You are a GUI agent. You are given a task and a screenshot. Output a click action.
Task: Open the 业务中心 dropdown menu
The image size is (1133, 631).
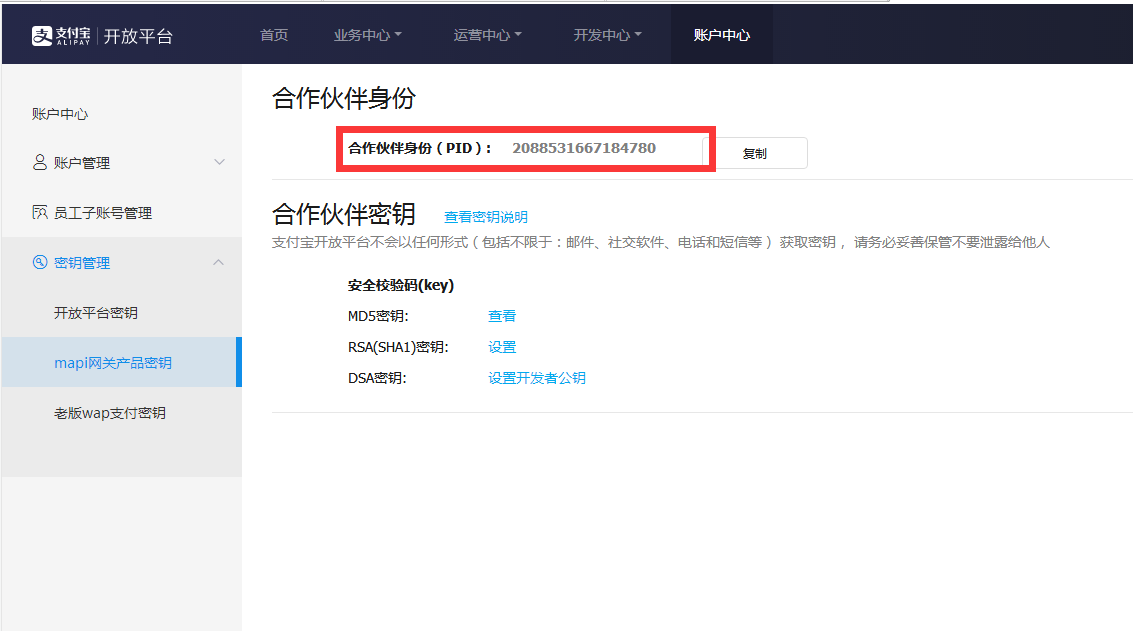click(x=368, y=35)
